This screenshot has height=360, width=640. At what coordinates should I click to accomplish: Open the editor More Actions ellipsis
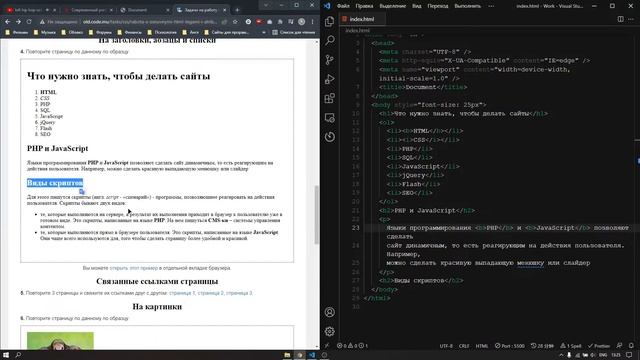[x=631, y=19]
